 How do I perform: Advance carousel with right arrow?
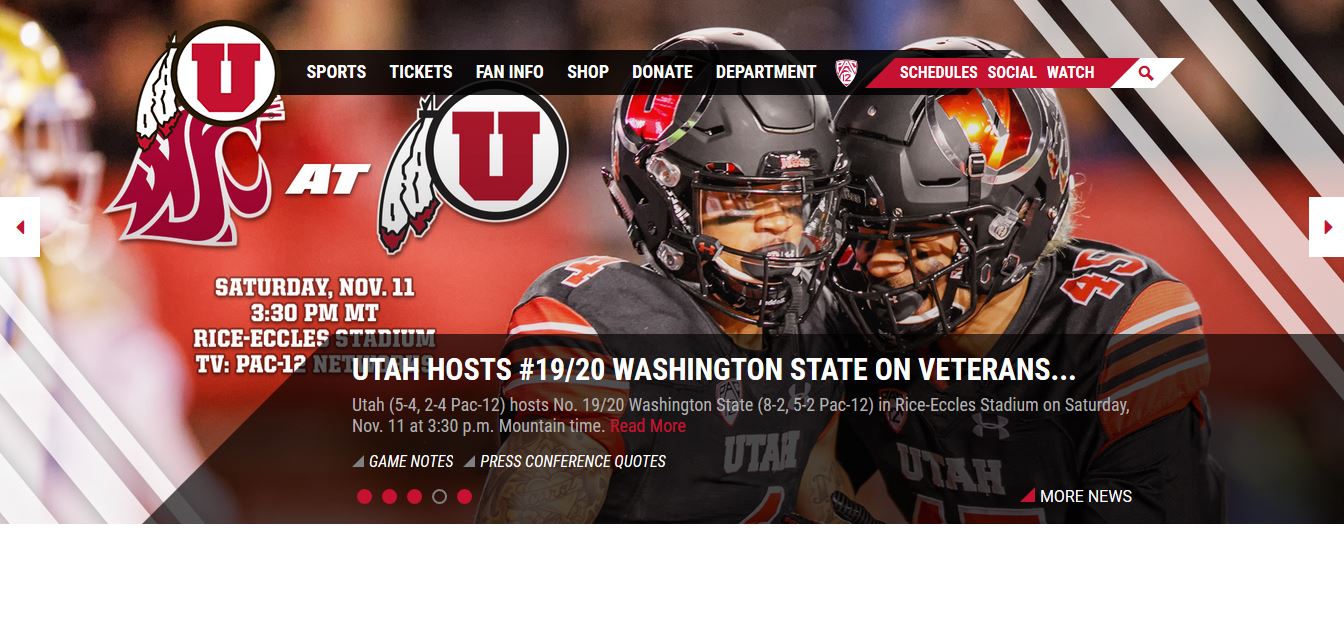click(x=1326, y=227)
